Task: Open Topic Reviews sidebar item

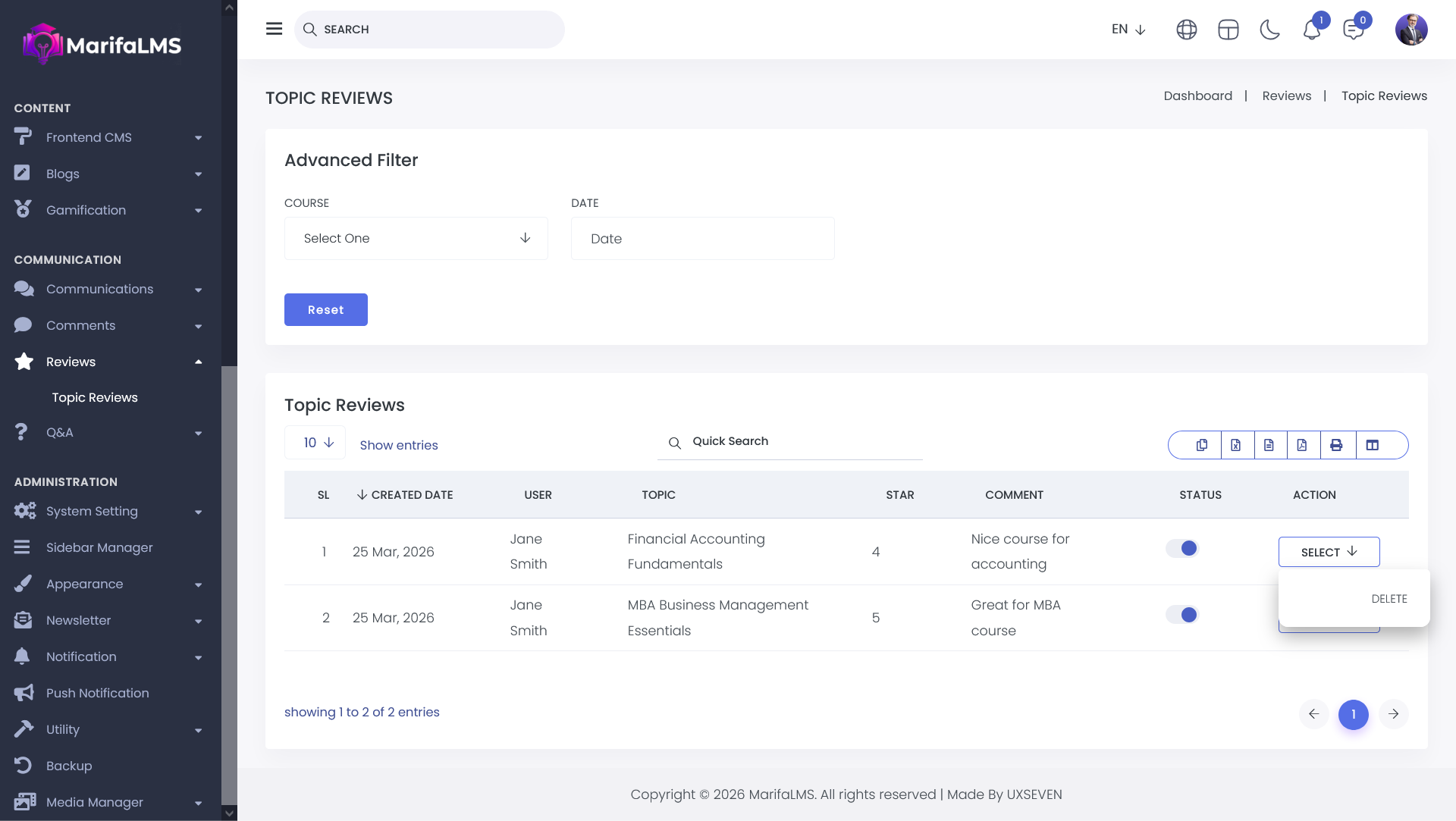Action: coord(95,398)
